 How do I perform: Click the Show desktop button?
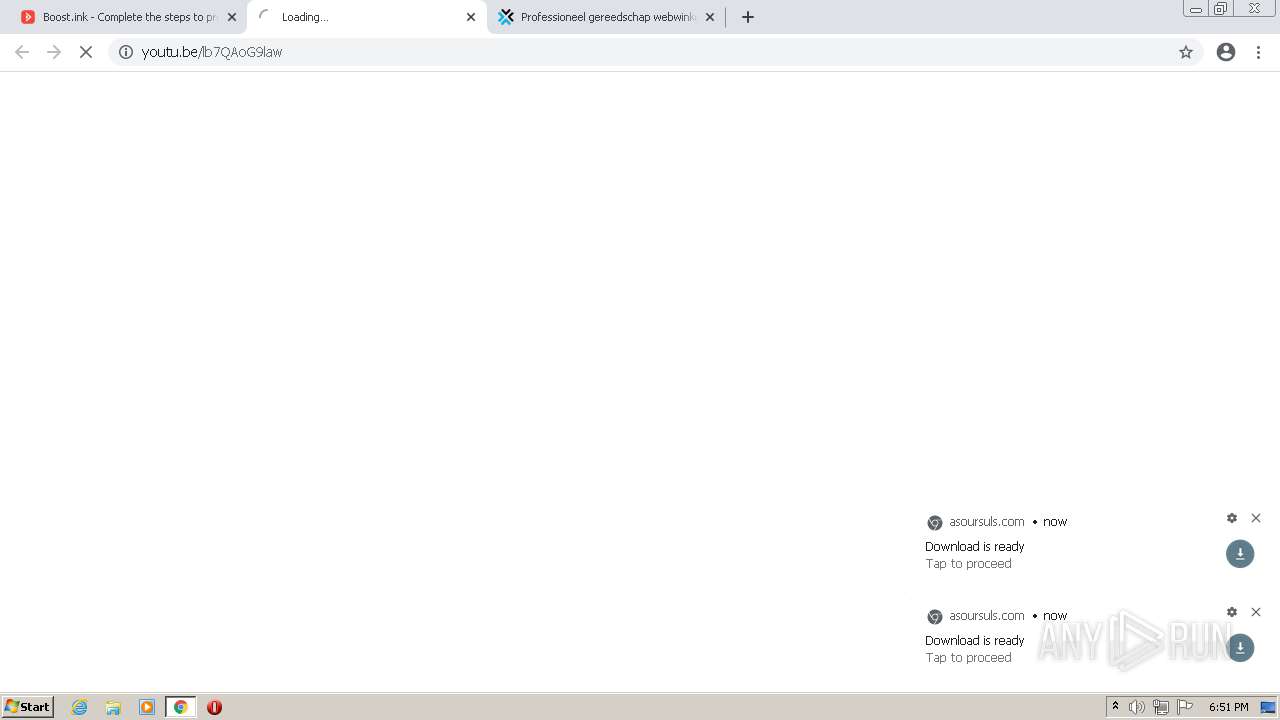[1268, 707]
